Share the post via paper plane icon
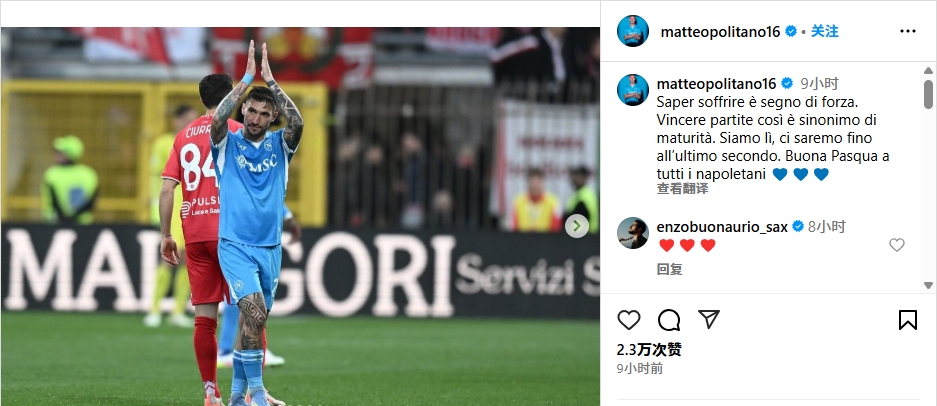937x406 pixels. tap(709, 319)
